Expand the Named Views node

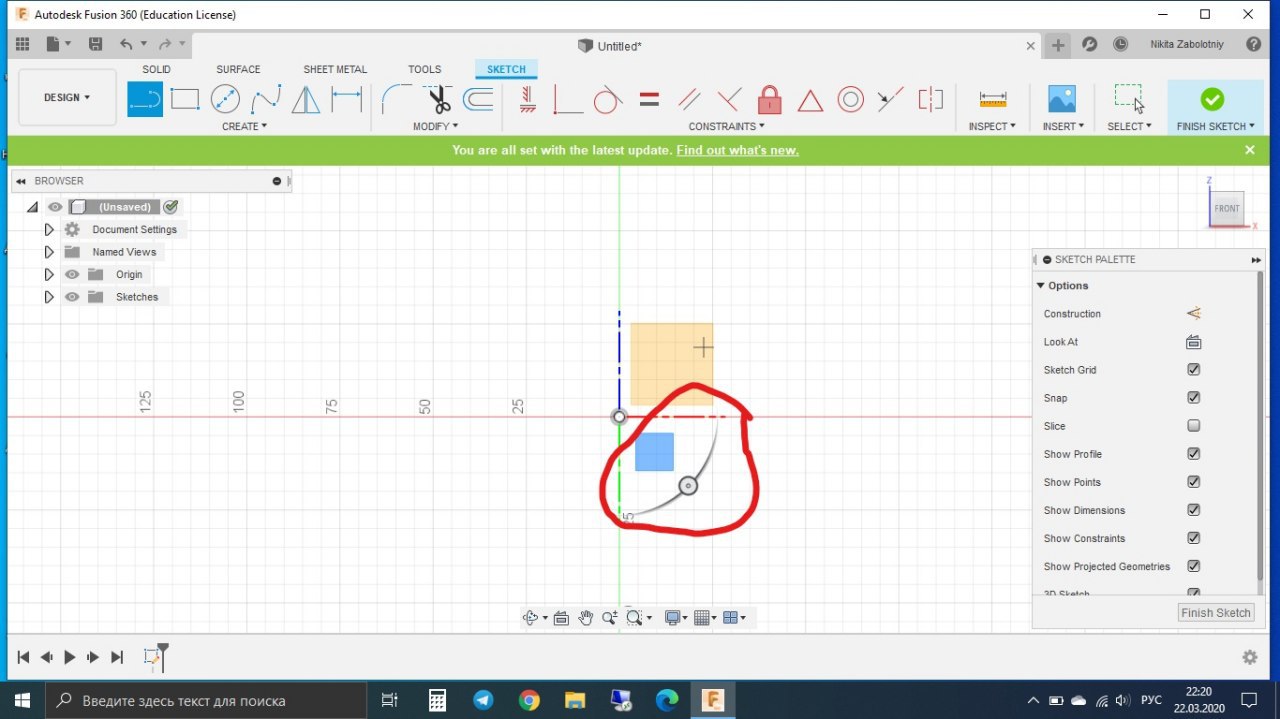click(48, 252)
